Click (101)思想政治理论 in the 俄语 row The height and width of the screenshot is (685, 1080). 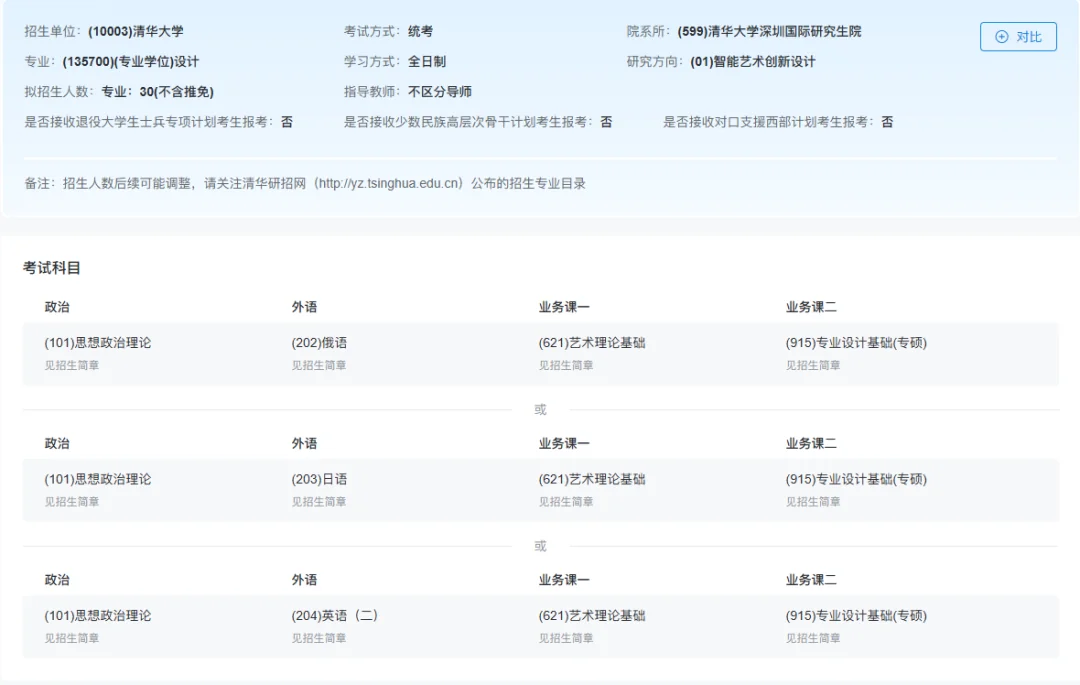tap(98, 343)
